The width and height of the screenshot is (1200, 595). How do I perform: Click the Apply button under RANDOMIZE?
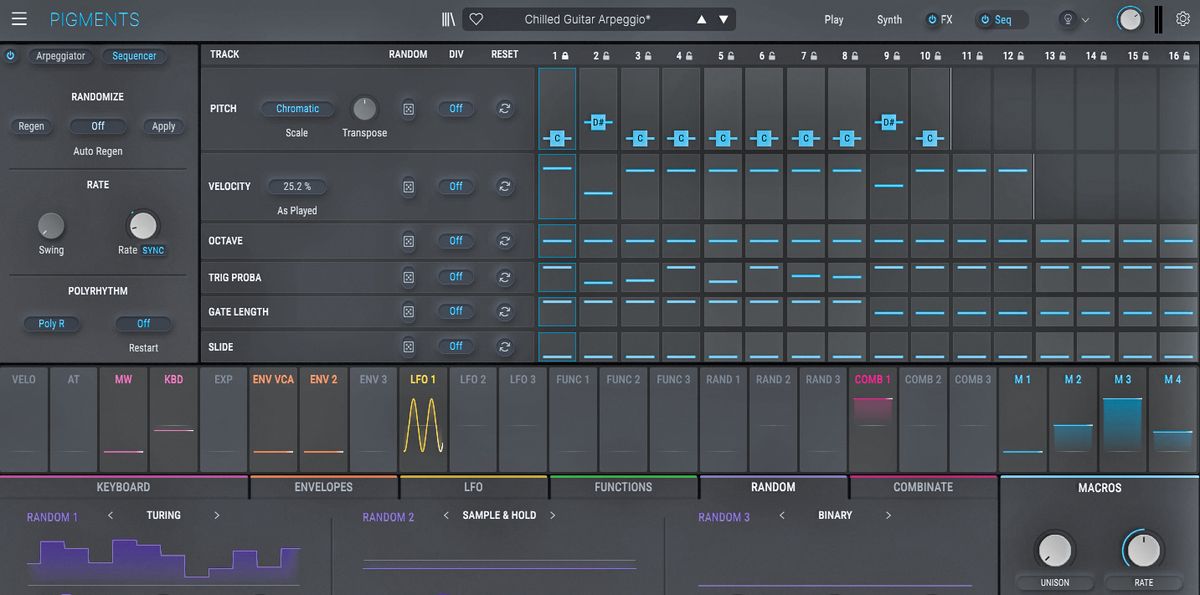pyautogui.click(x=163, y=126)
